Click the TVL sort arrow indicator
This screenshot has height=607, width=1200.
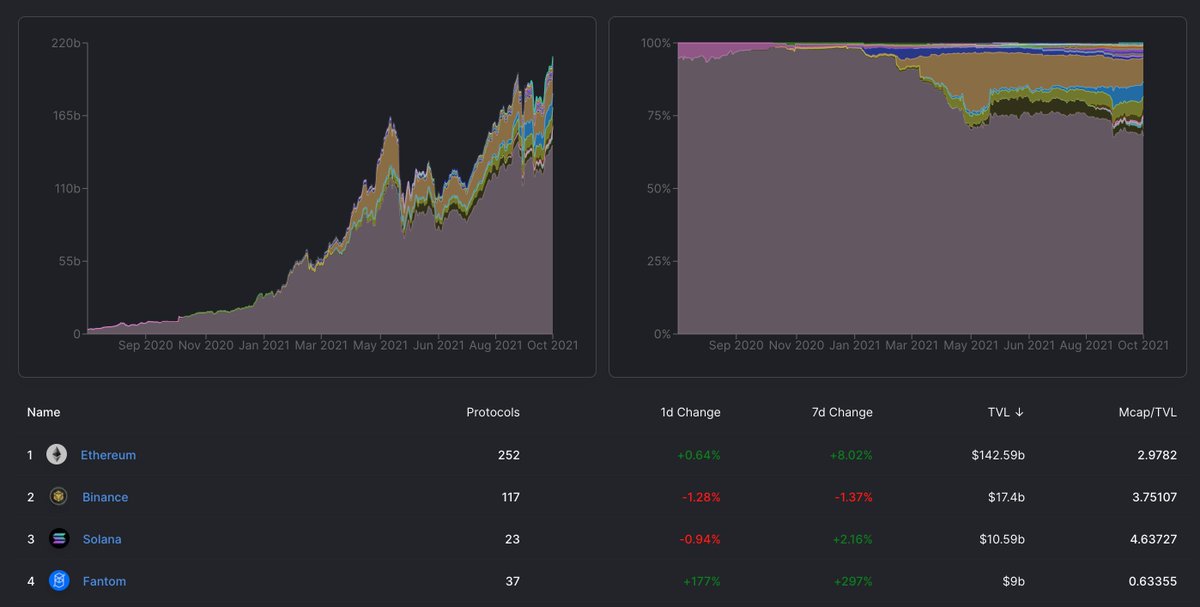[x=1019, y=412]
